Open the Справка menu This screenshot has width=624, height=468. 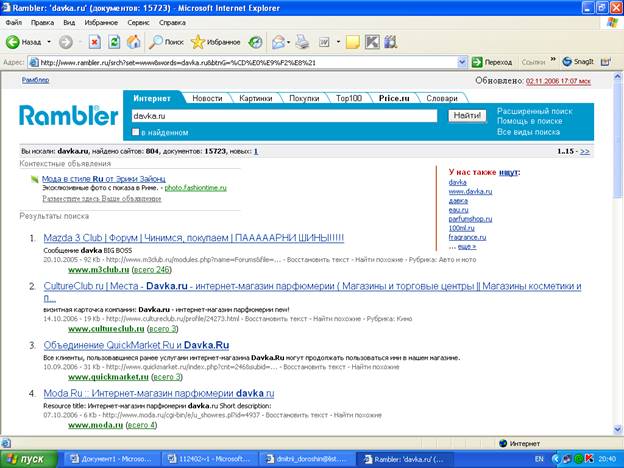tap(172, 23)
